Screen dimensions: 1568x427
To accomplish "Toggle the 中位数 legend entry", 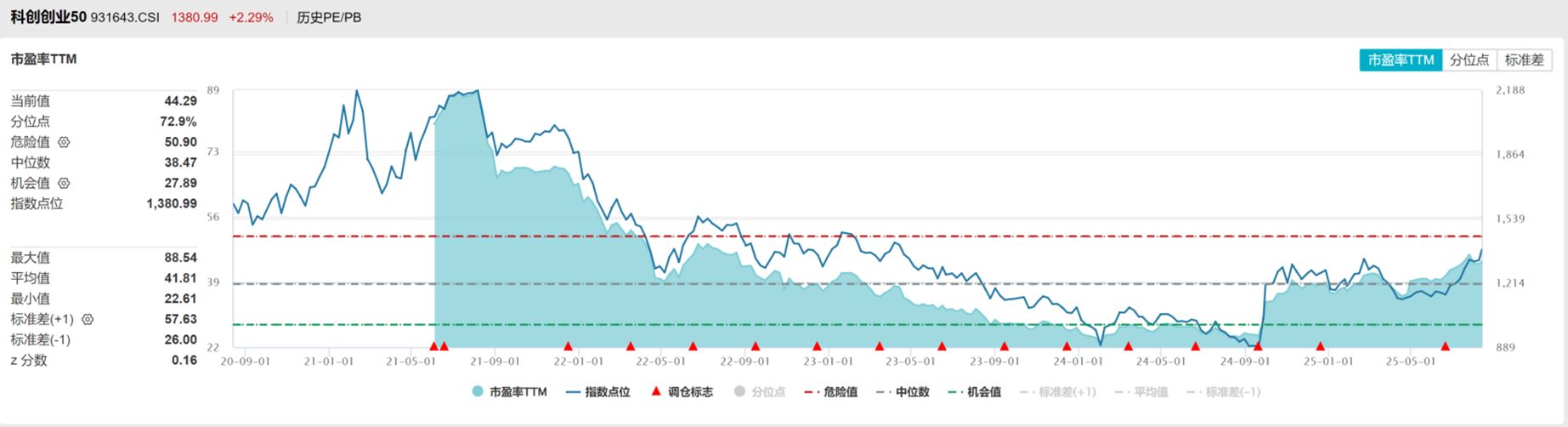I will click(x=903, y=392).
